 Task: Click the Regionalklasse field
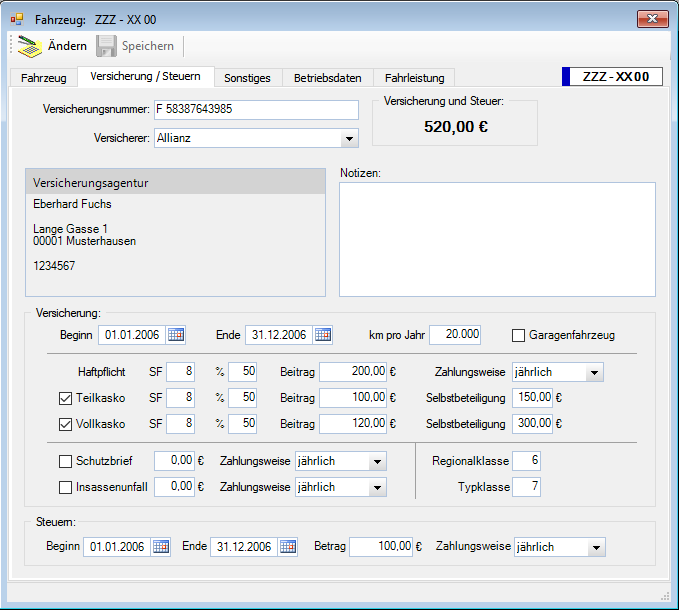click(527, 461)
